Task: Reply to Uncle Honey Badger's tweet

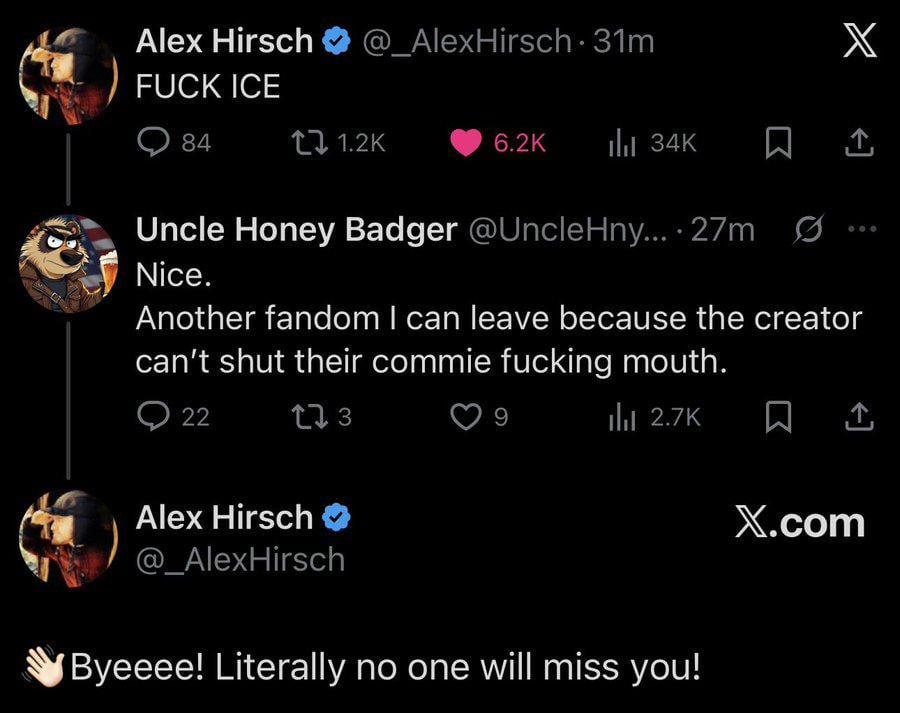Action: (x=152, y=416)
